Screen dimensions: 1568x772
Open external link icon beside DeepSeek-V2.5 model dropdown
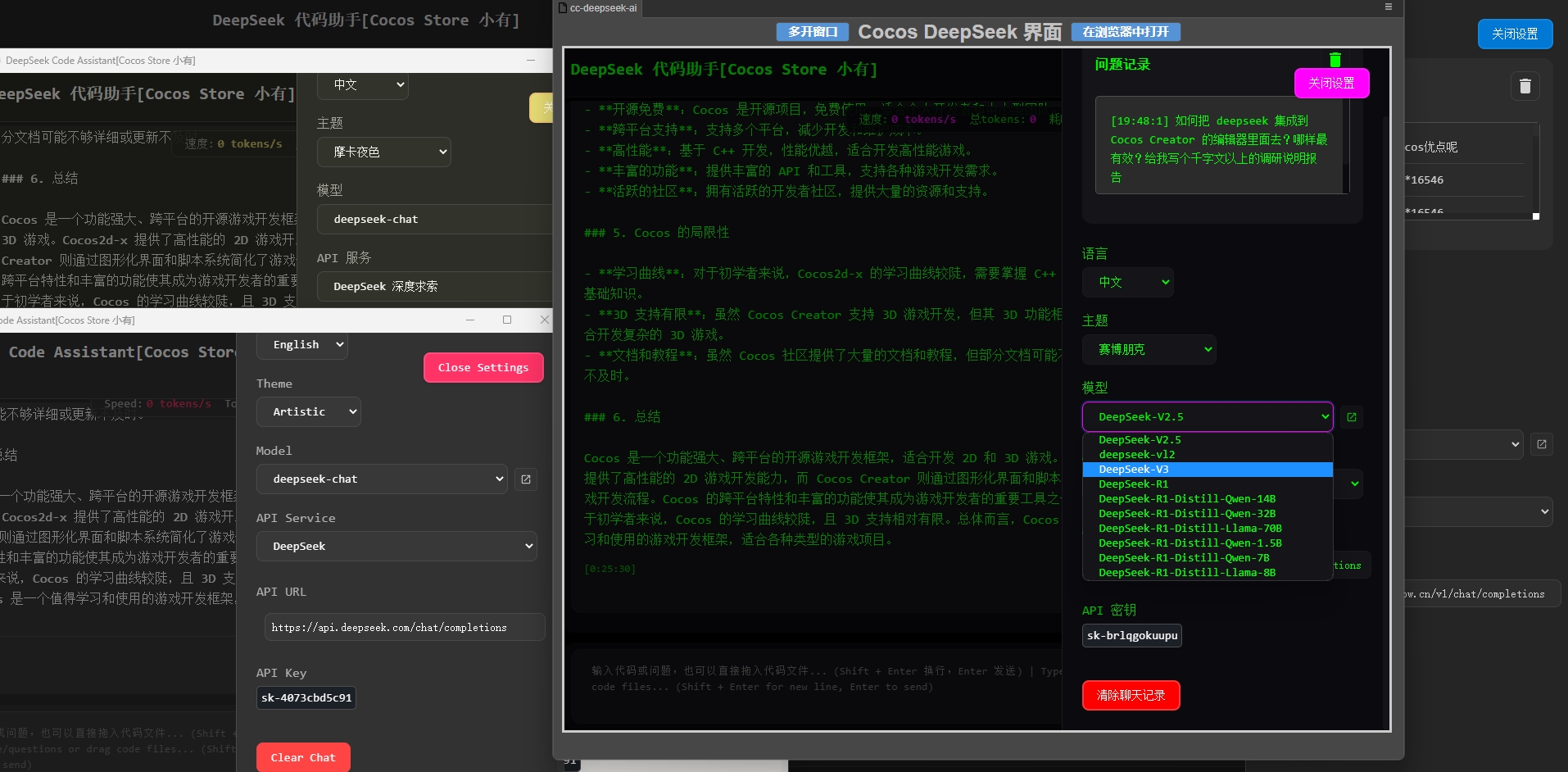(1352, 417)
